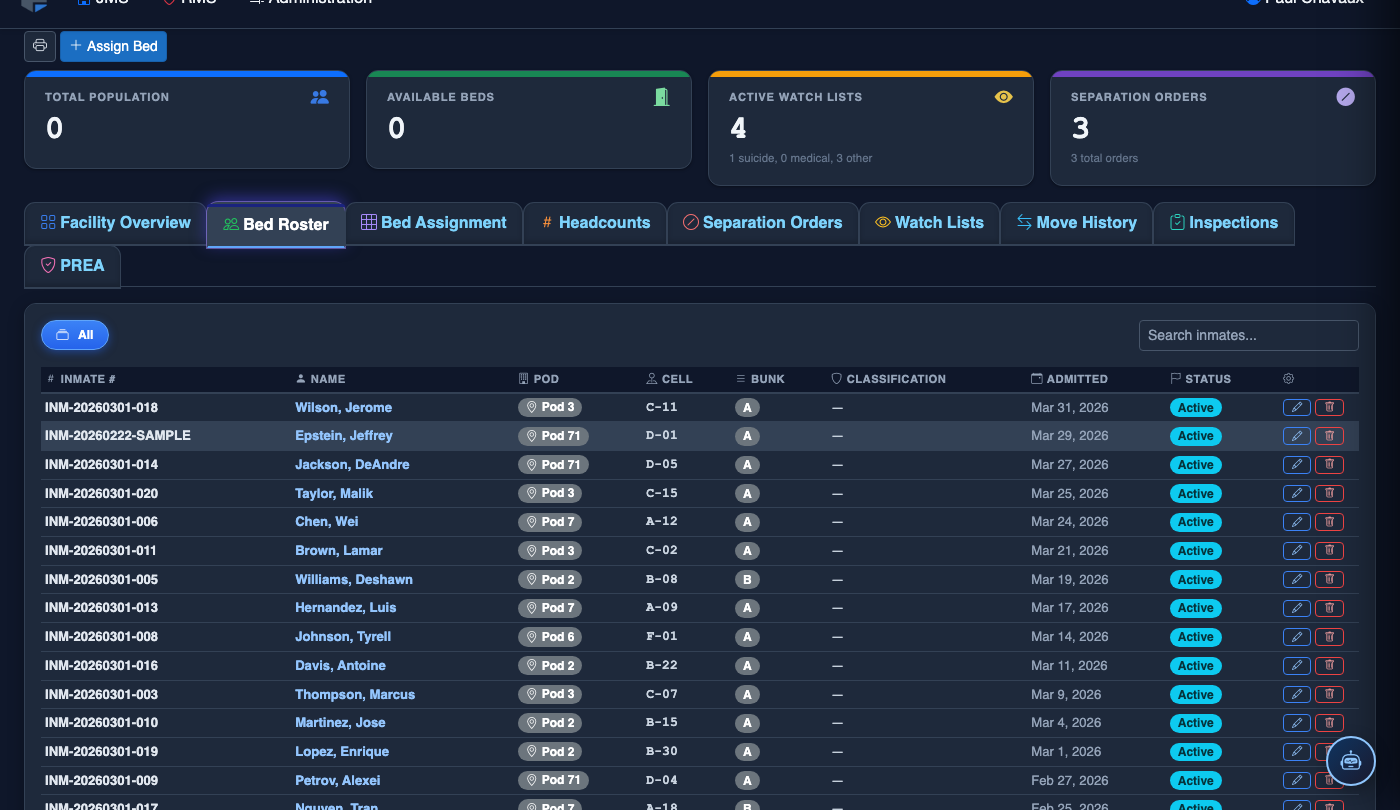Click edit pencil for Chen, Wei row
Viewport: 1400px width, 810px height.
1296,522
